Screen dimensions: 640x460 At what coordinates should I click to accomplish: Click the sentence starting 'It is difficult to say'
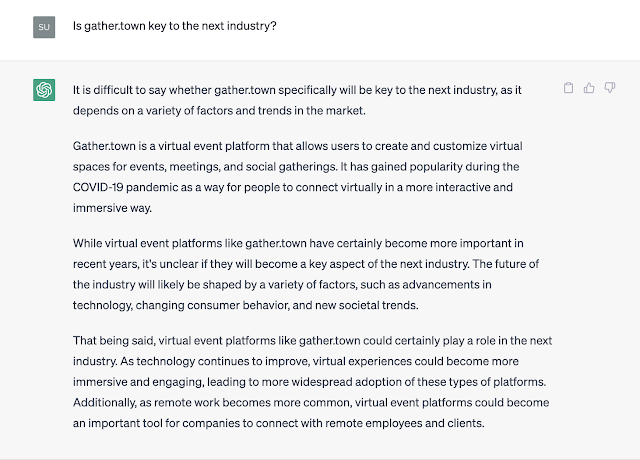(297, 100)
